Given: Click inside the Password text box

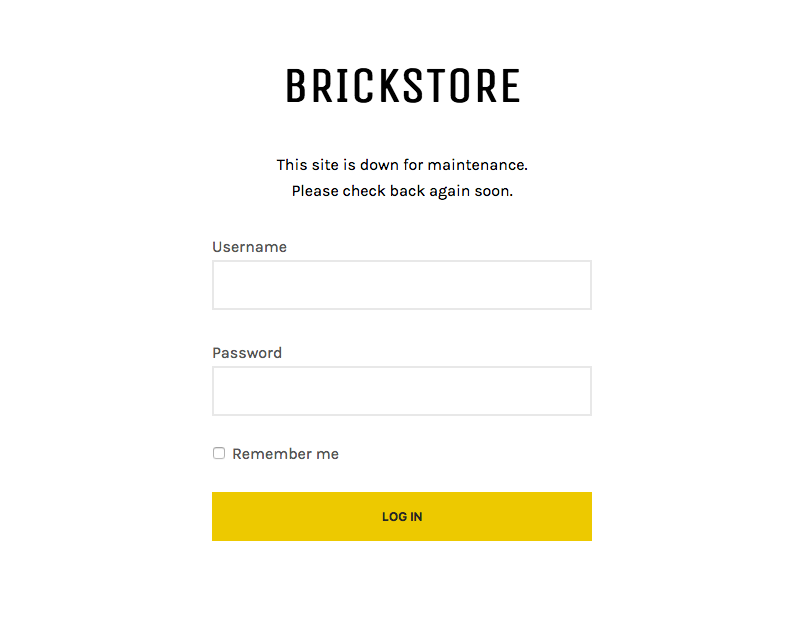Looking at the screenshot, I should [401, 391].
